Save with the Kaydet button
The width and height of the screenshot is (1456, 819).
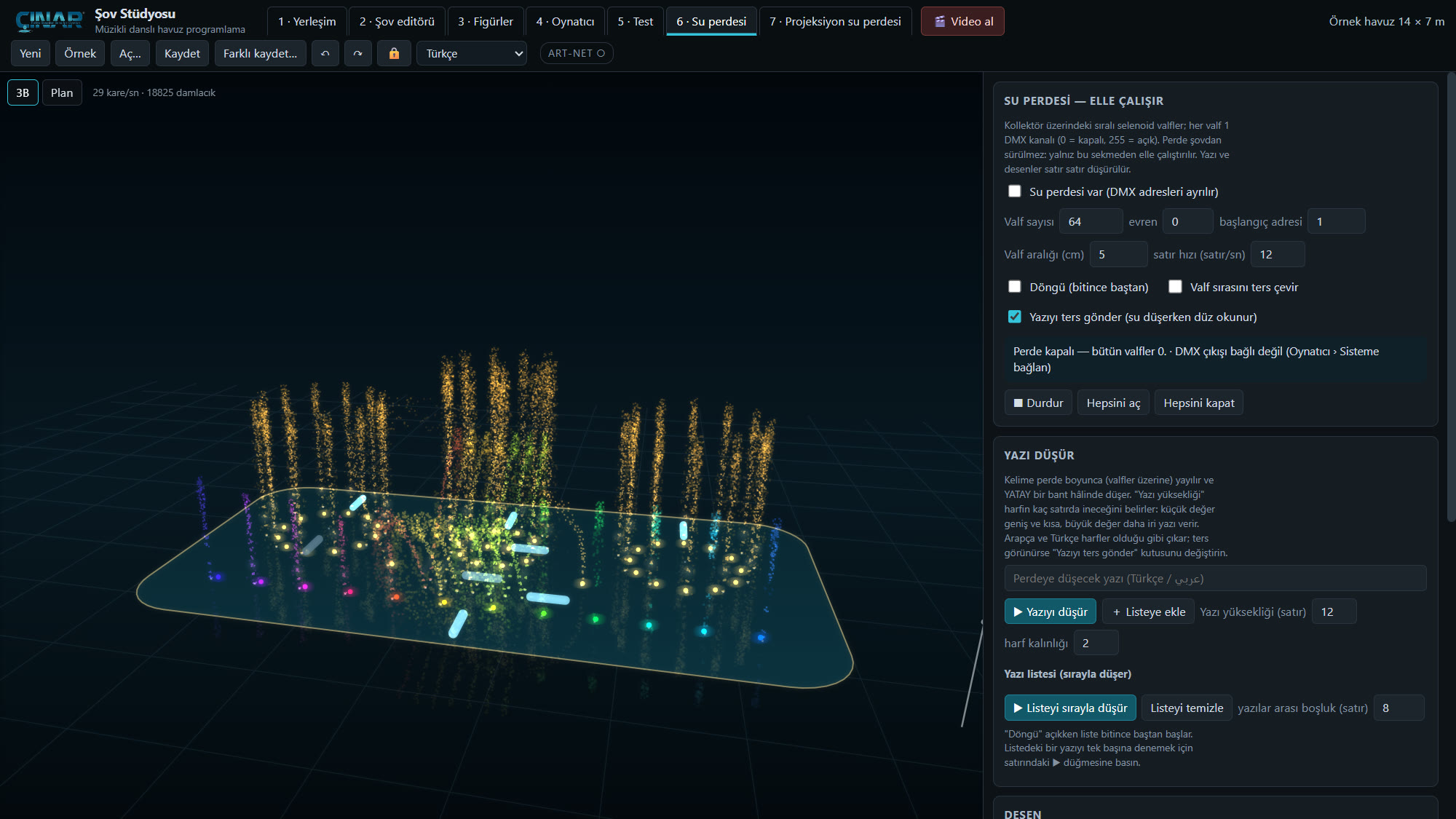pyautogui.click(x=182, y=54)
